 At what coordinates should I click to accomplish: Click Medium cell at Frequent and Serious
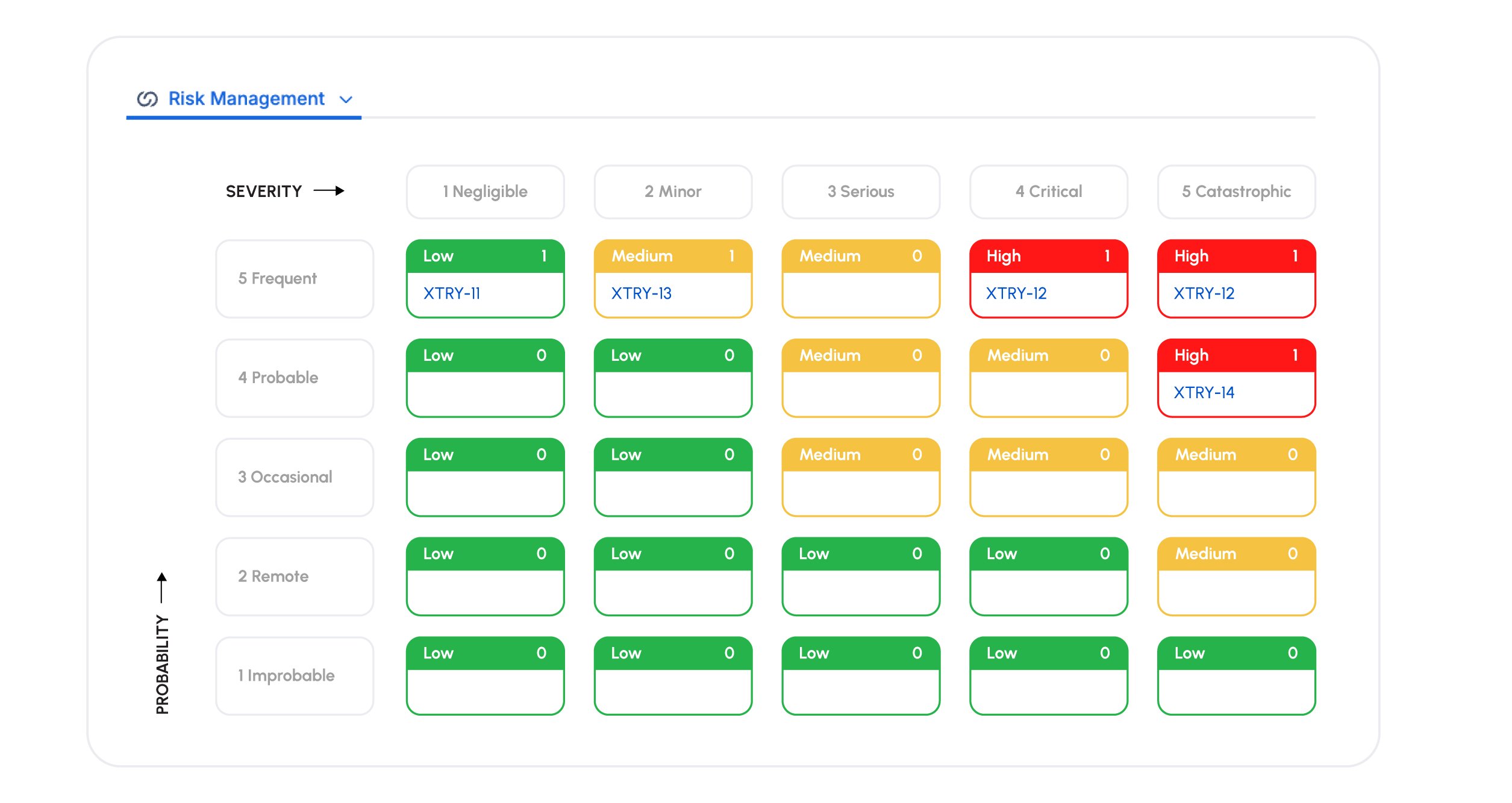tap(861, 279)
